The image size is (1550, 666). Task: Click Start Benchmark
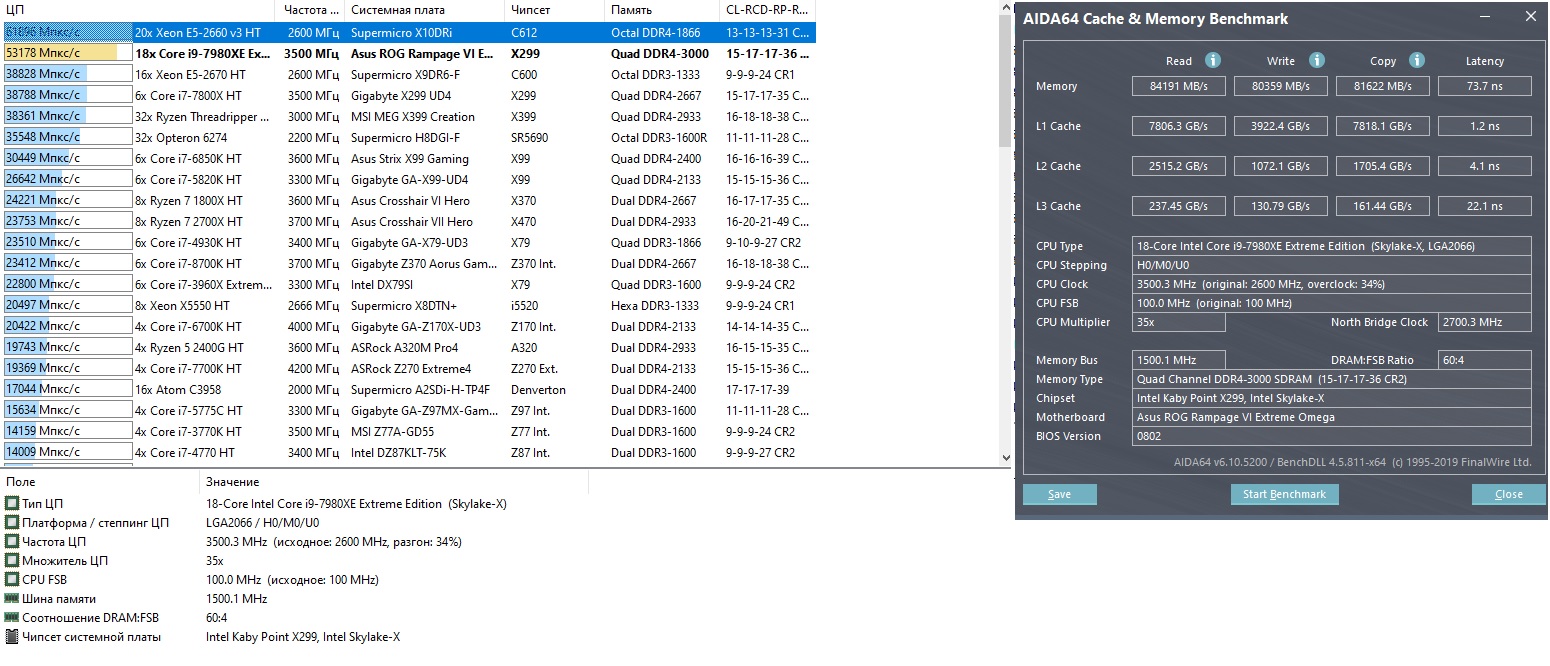point(1284,494)
